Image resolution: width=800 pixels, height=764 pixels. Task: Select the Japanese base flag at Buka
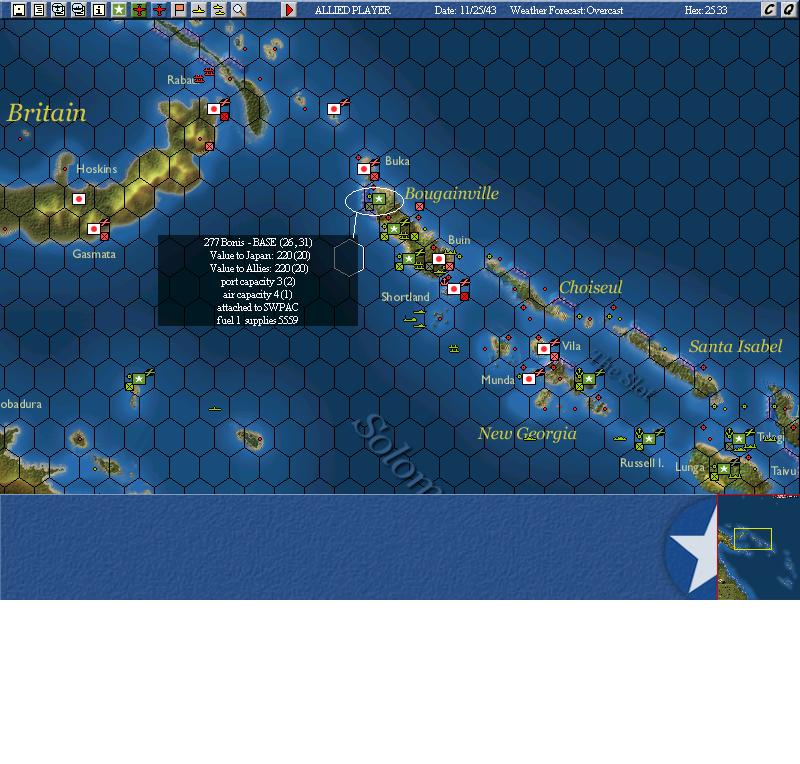364,169
